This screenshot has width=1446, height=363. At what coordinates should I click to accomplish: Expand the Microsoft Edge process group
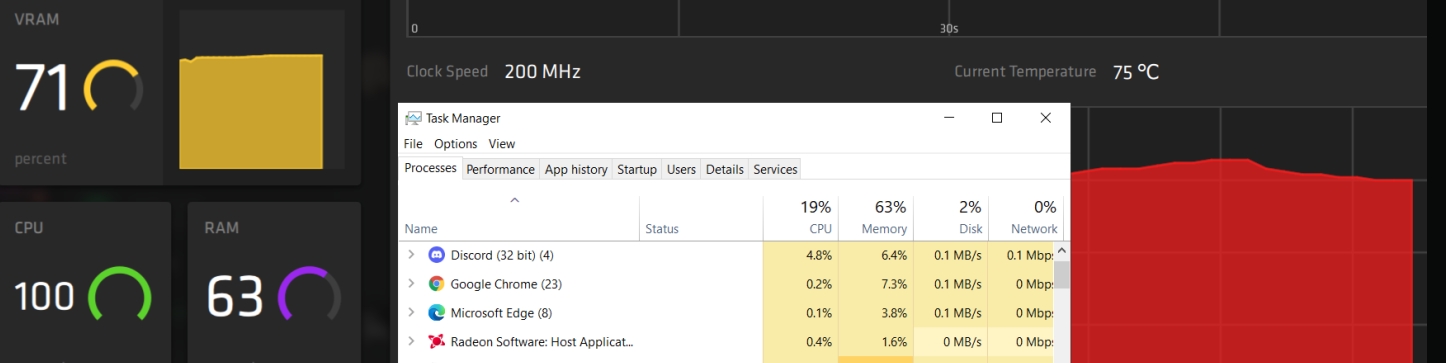click(x=411, y=313)
